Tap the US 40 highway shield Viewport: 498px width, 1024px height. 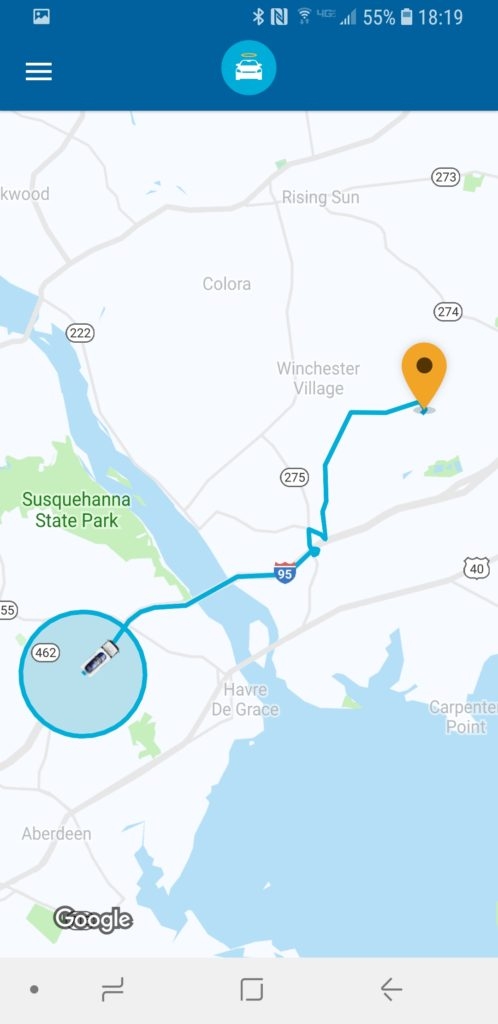click(x=476, y=568)
